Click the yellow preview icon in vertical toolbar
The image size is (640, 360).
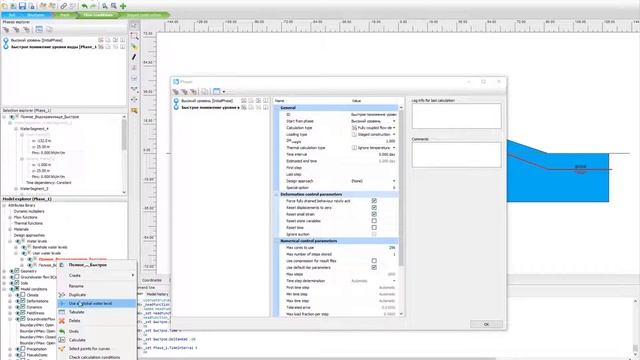pos(134,110)
